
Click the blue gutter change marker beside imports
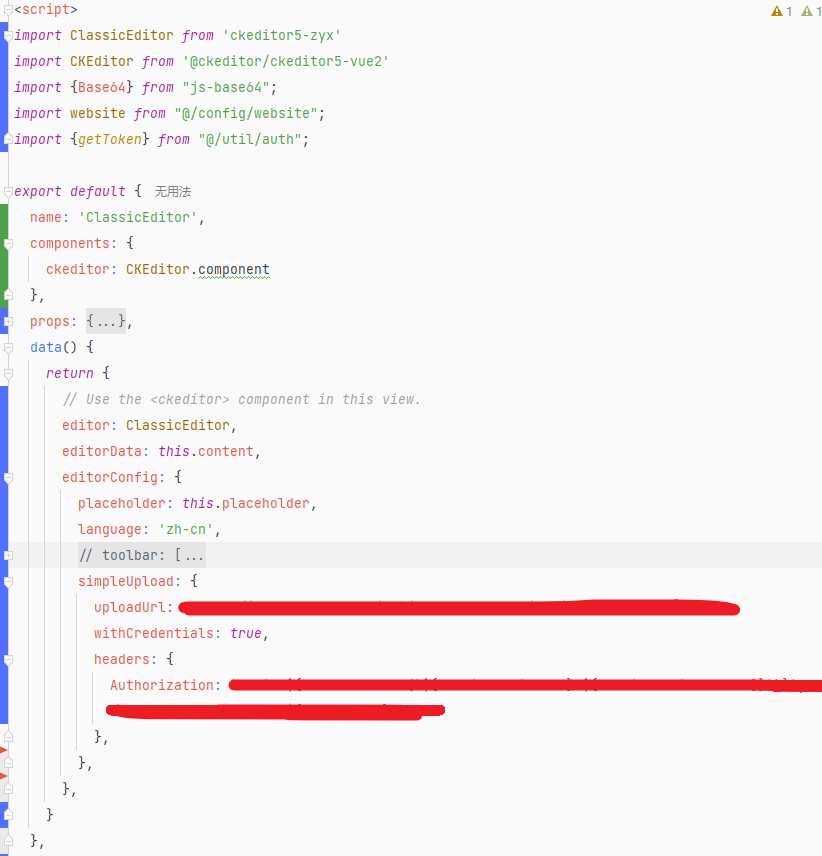click(5, 86)
